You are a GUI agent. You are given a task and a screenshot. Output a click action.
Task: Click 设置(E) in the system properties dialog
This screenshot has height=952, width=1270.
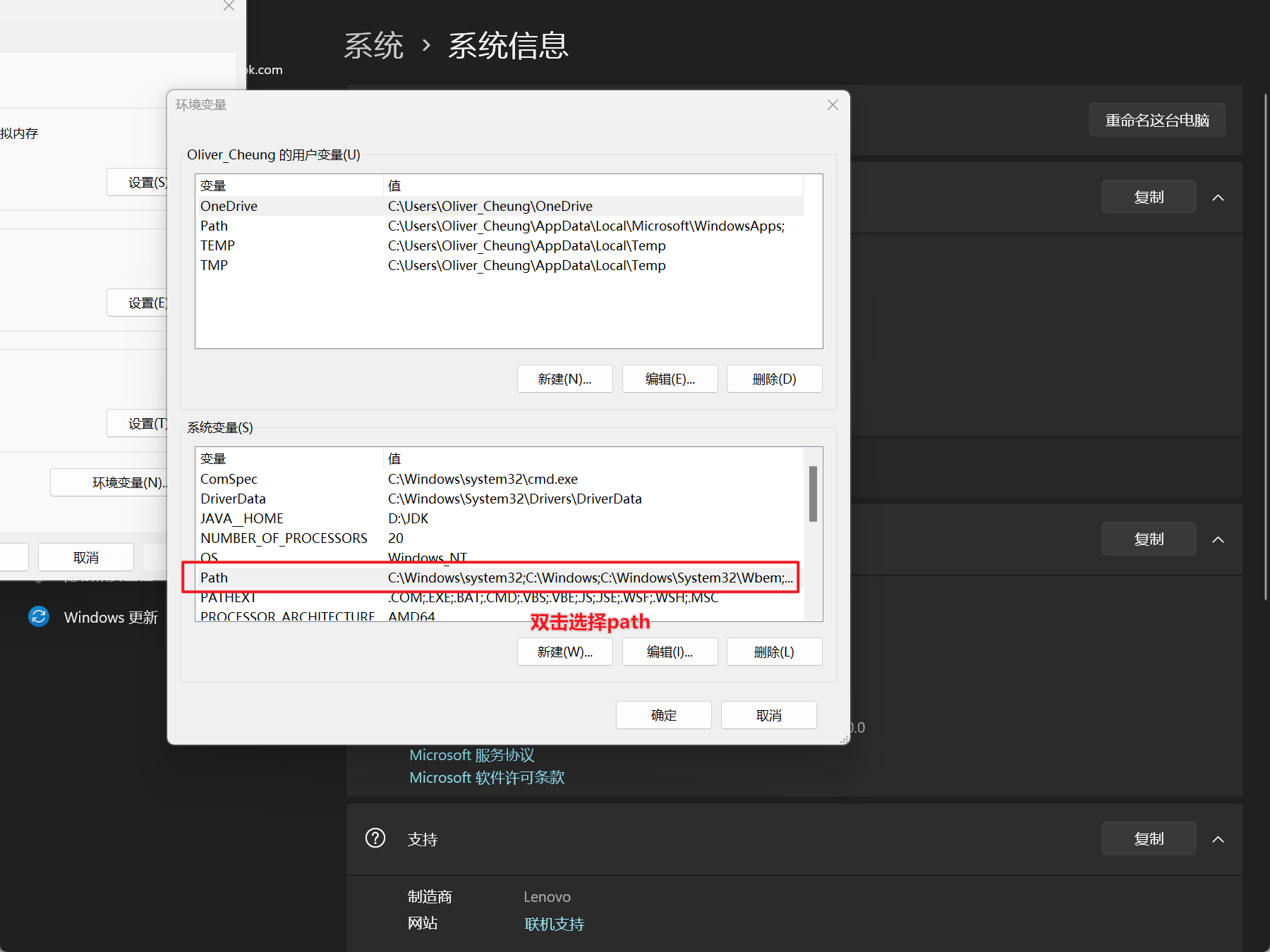click(x=138, y=303)
